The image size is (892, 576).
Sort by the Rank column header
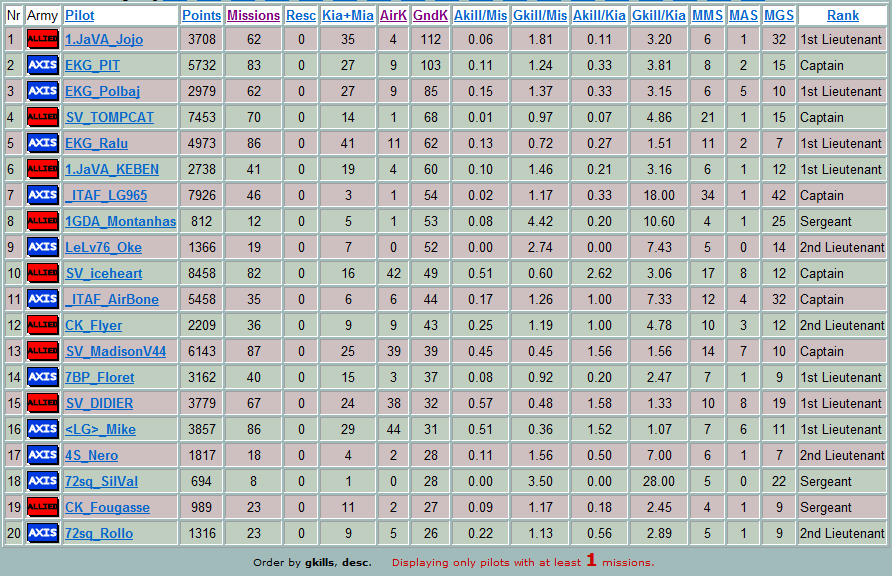coord(843,15)
